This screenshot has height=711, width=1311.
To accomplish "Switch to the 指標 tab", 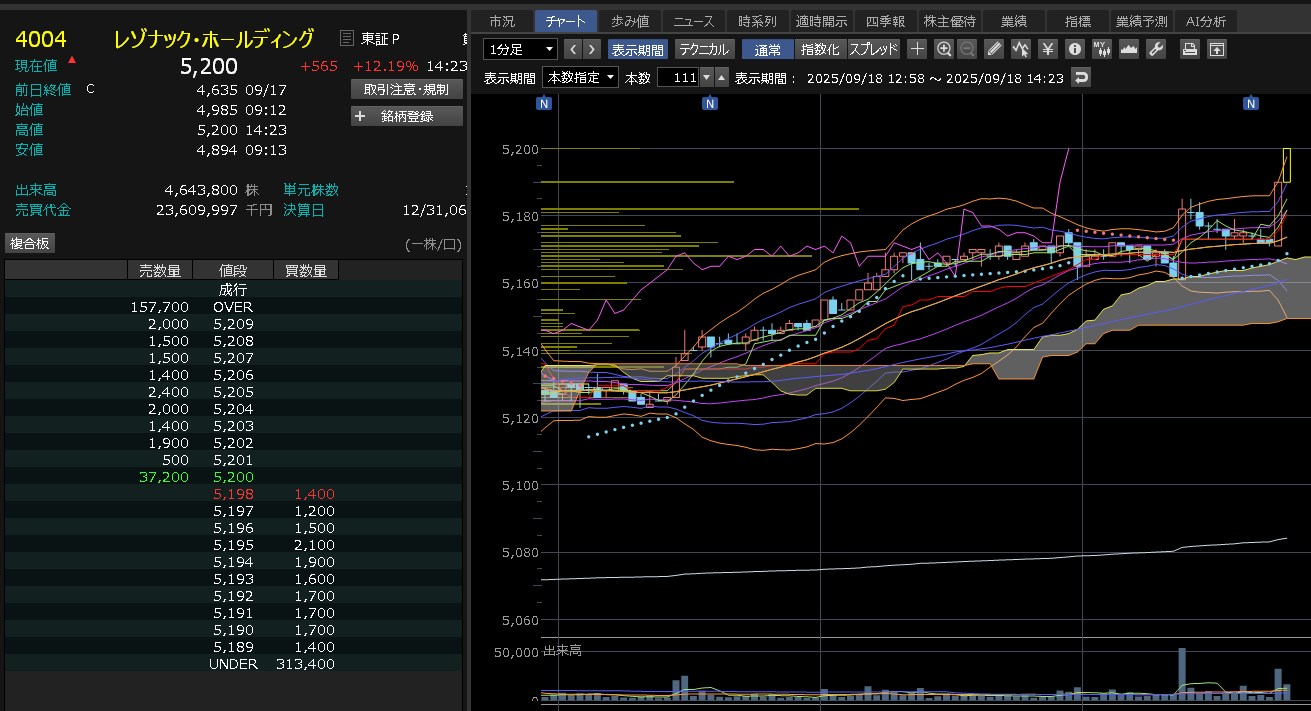I will pos(1077,20).
